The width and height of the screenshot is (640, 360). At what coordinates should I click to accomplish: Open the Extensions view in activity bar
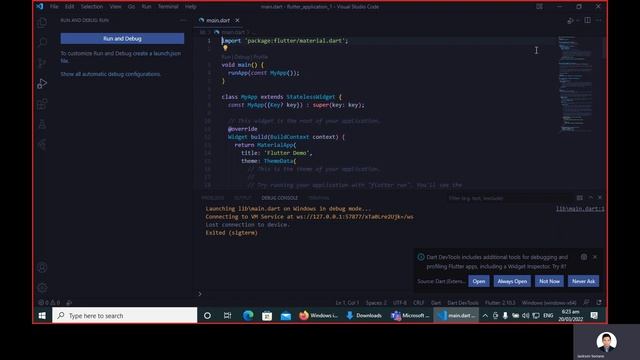[x=42, y=104]
